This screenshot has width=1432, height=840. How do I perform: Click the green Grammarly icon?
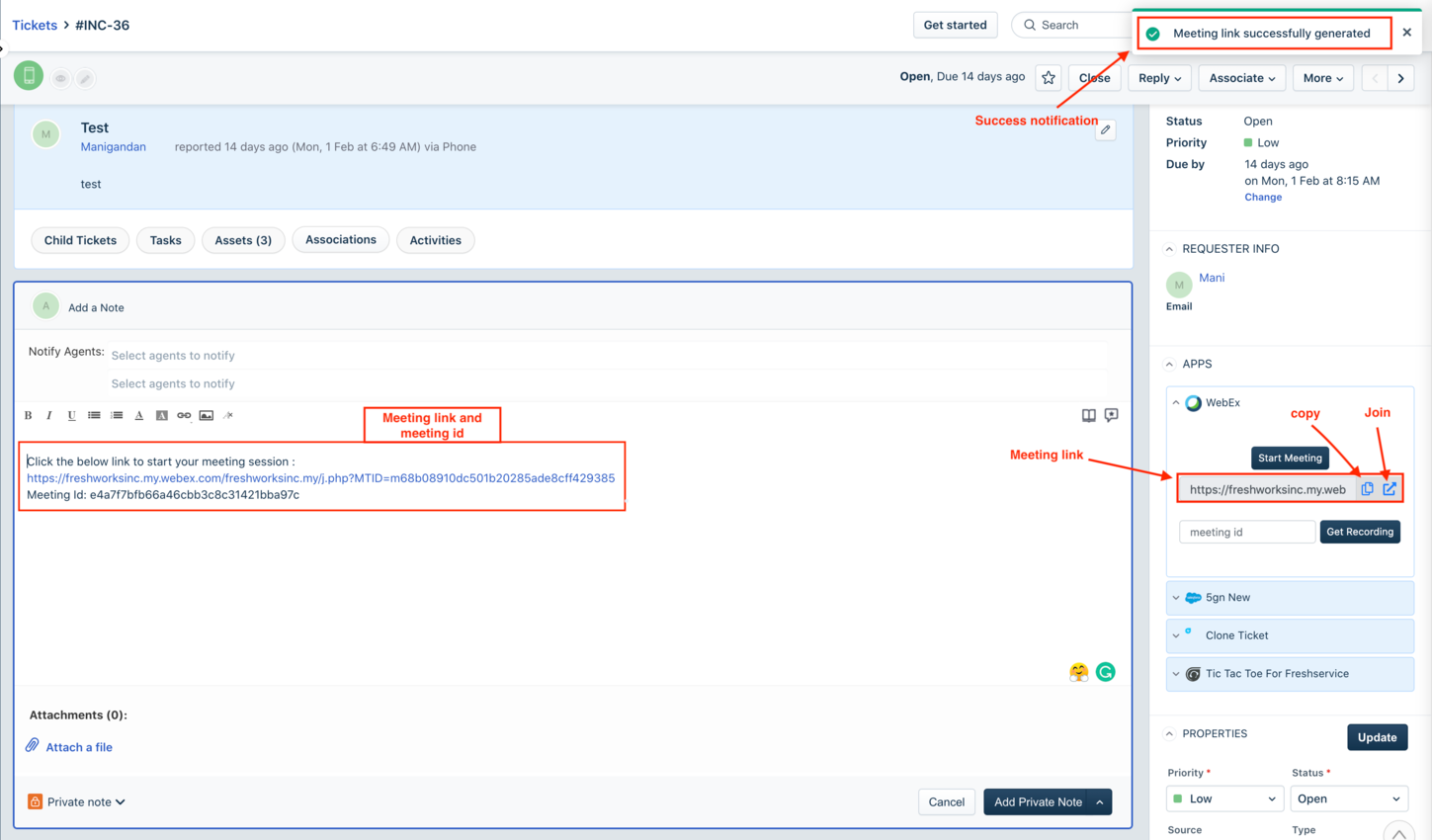[1106, 672]
